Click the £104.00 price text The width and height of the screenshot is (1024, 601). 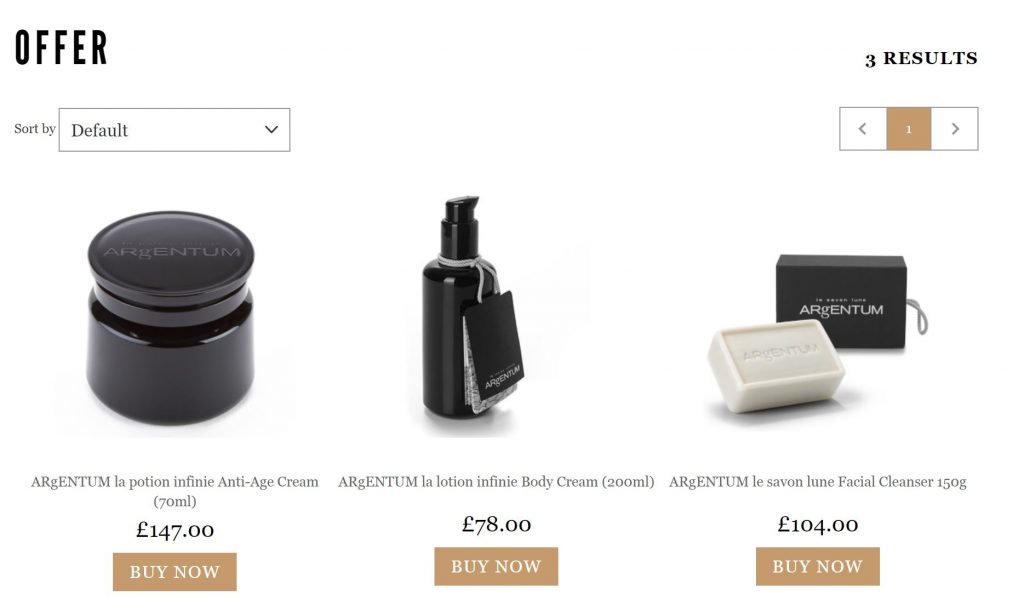pos(818,524)
